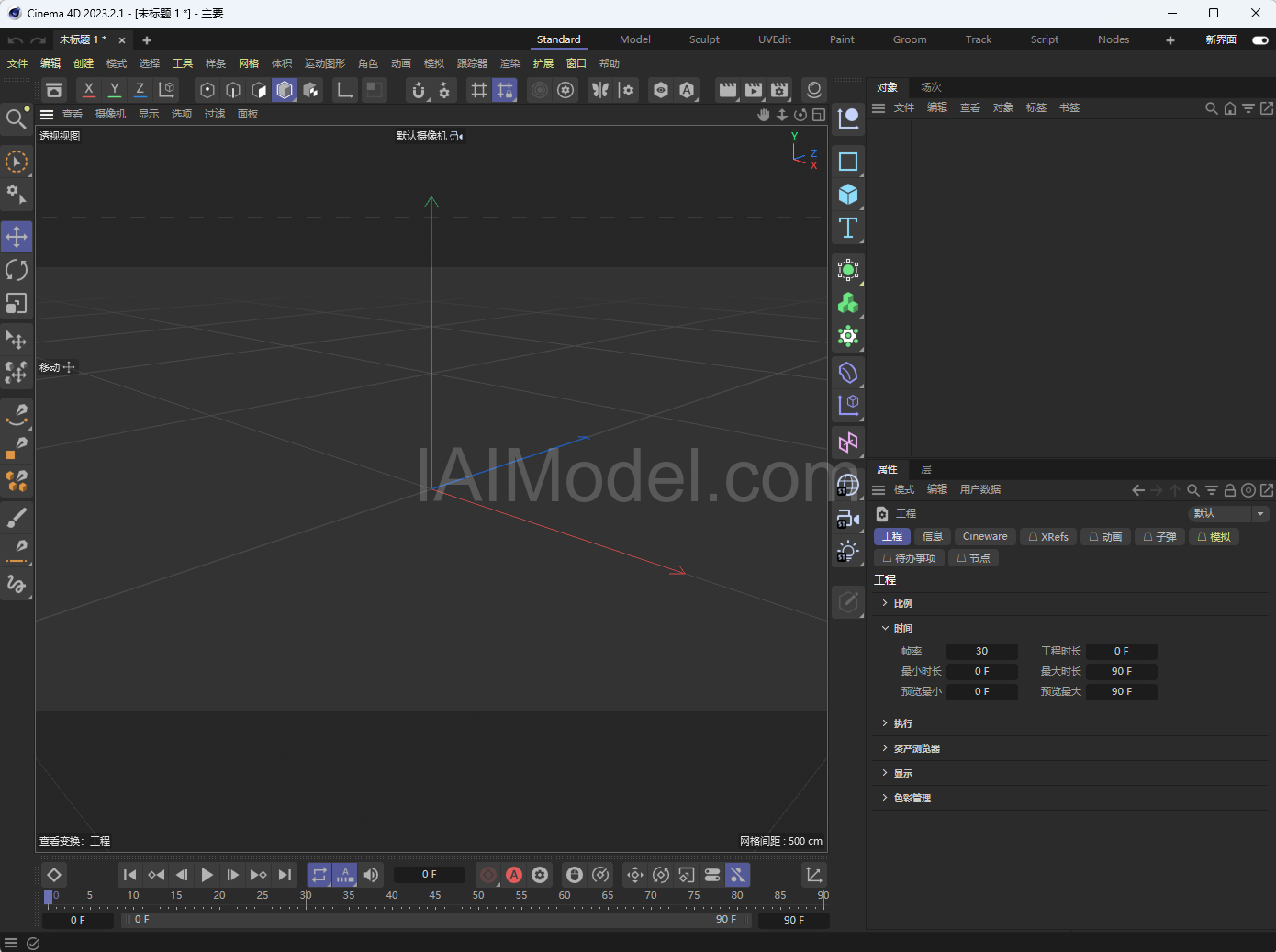Add a cube primitive from object palette
The height and width of the screenshot is (952, 1276).
[x=848, y=195]
